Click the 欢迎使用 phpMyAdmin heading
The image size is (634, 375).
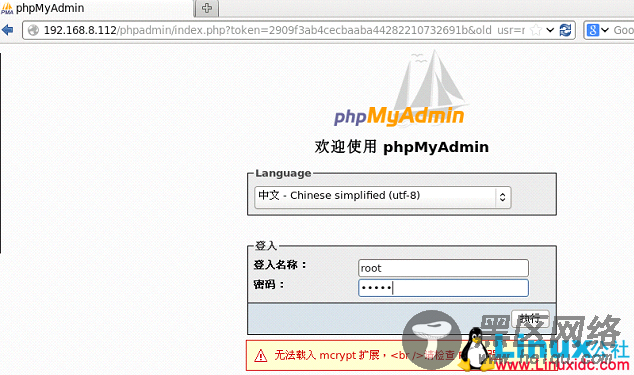(x=402, y=147)
